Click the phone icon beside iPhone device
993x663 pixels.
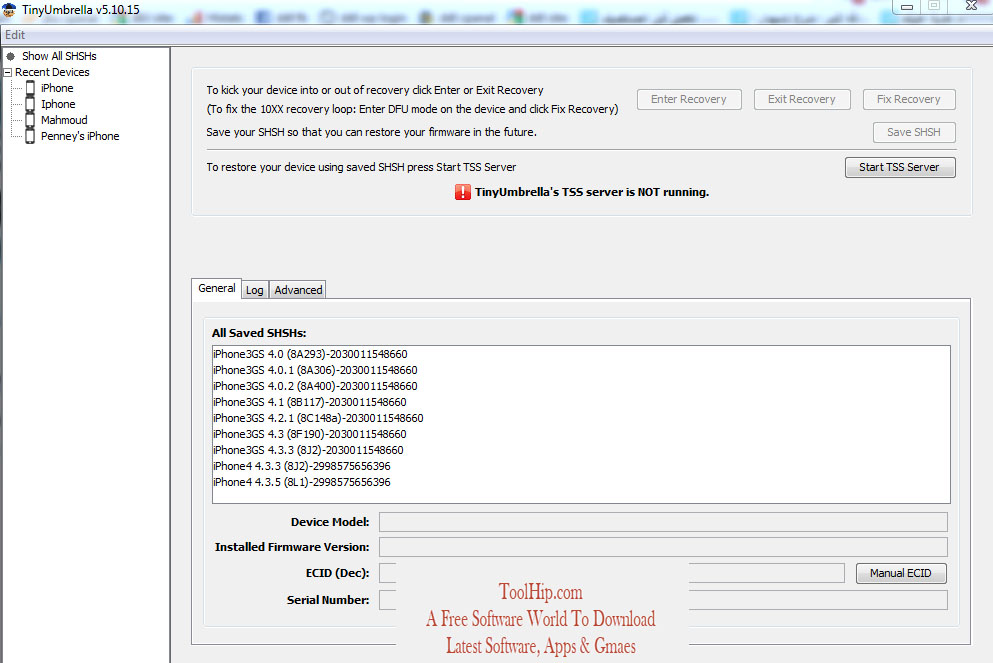tap(30, 88)
